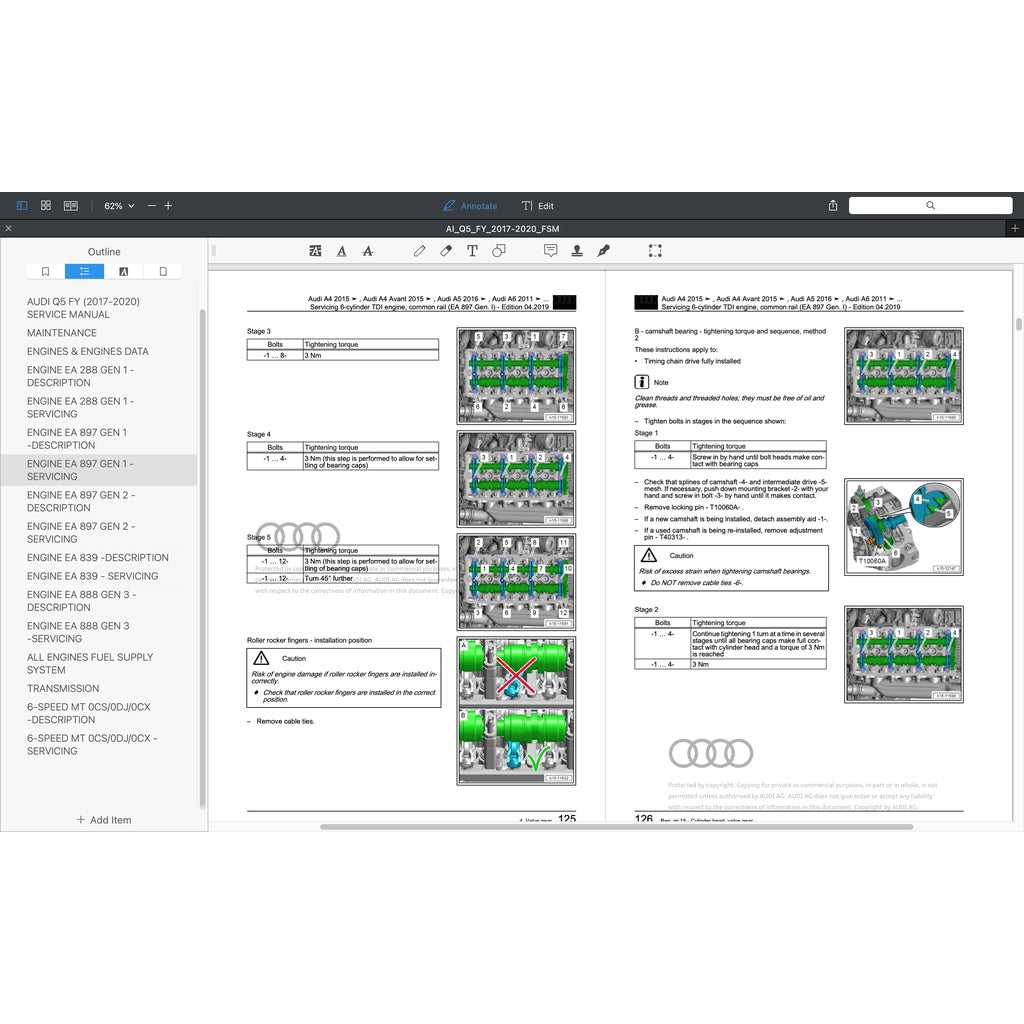Click the Share icon near search

(832, 205)
